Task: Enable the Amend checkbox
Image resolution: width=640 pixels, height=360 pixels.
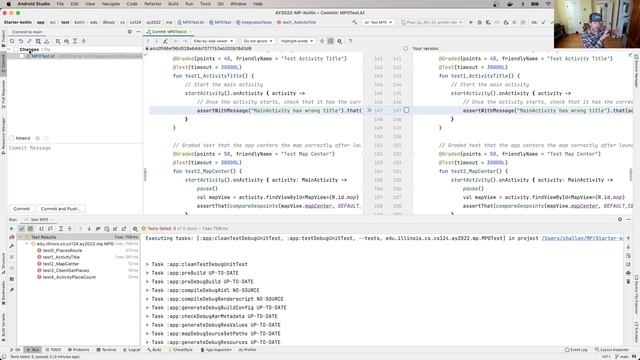Action: (x=11, y=138)
